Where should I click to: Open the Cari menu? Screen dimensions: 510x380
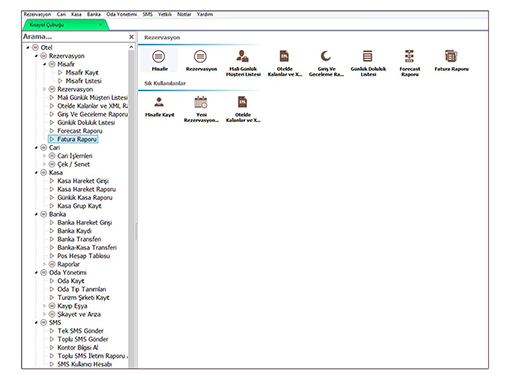[61, 14]
